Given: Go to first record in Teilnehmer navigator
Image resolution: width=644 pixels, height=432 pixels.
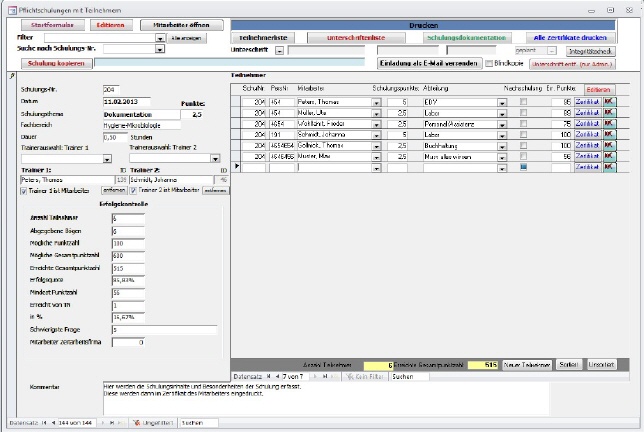Looking at the screenshot, I should tap(269, 376).
